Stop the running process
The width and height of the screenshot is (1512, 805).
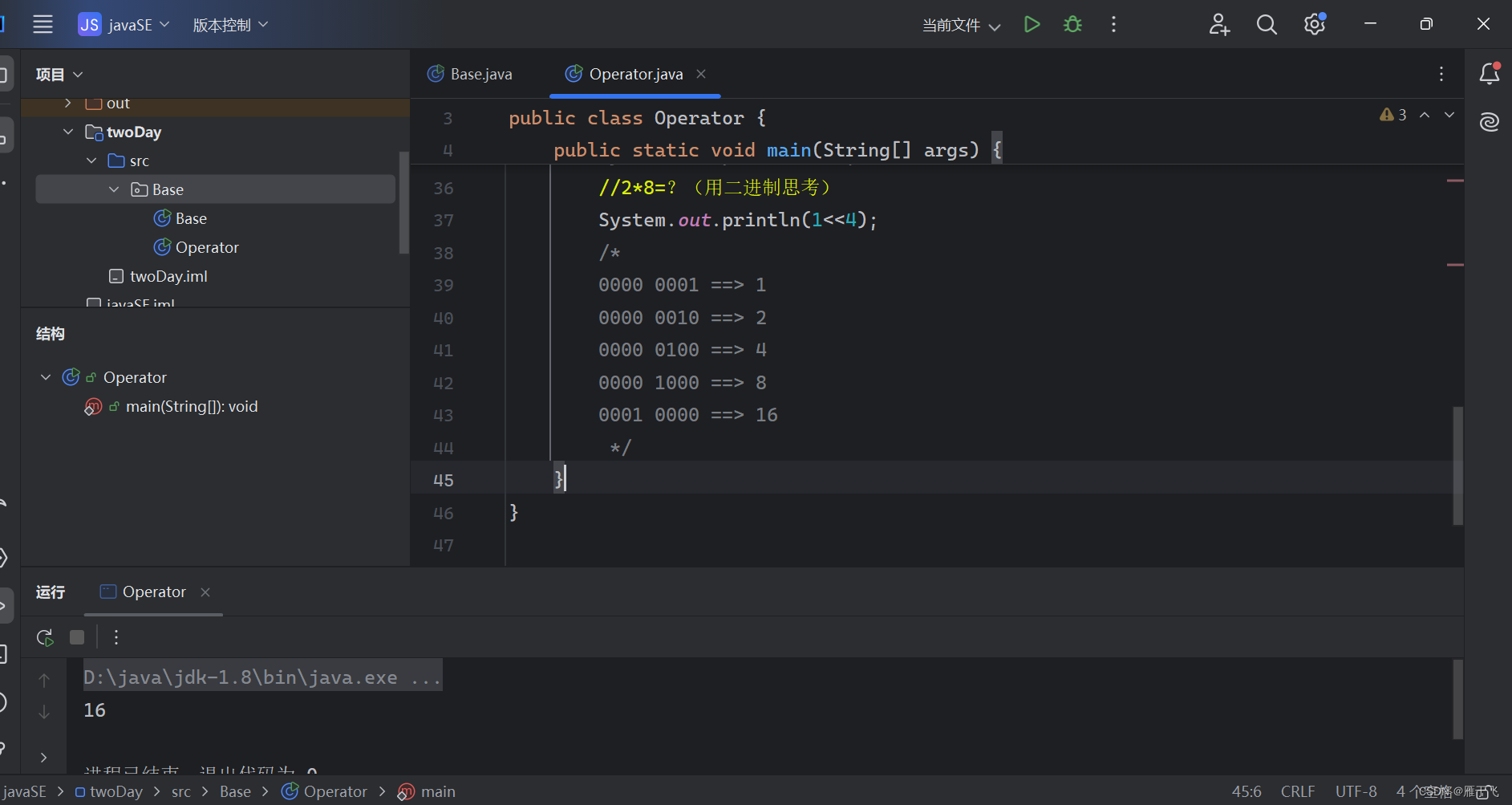click(x=77, y=637)
